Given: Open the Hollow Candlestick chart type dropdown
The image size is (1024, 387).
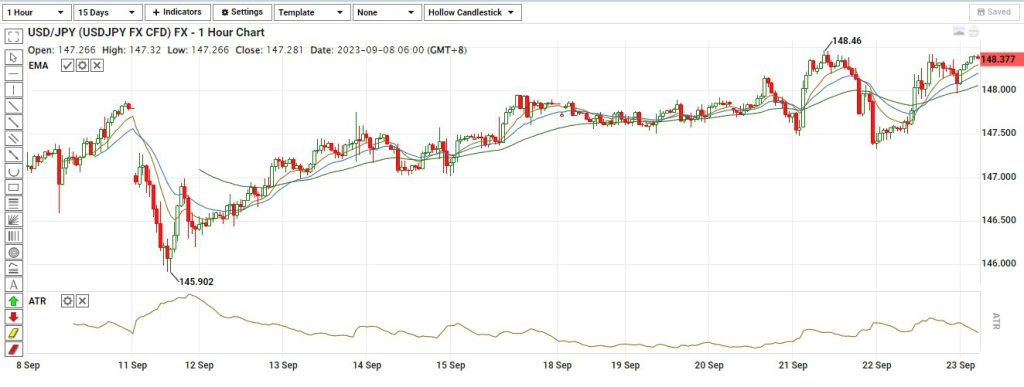Looking at the screenshot, I should [x=473, y=12].
